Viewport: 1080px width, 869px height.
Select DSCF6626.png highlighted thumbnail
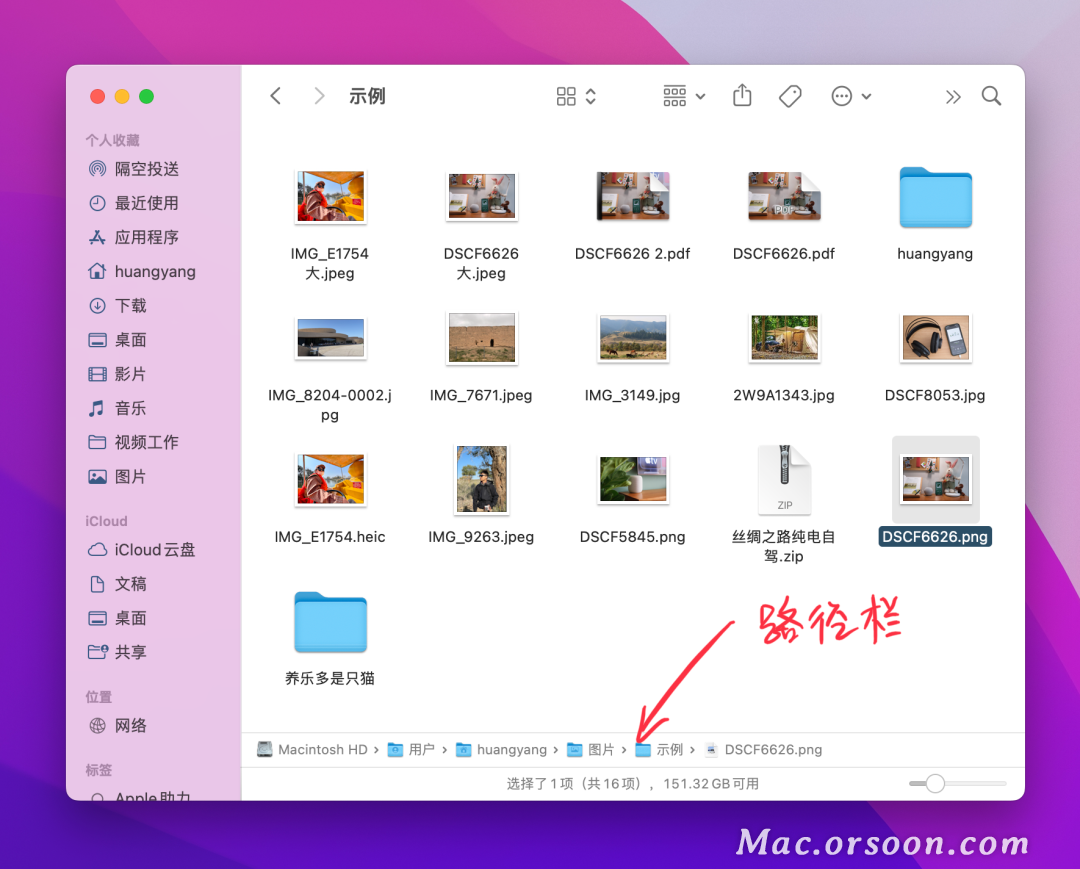click(x=935, y=479)
